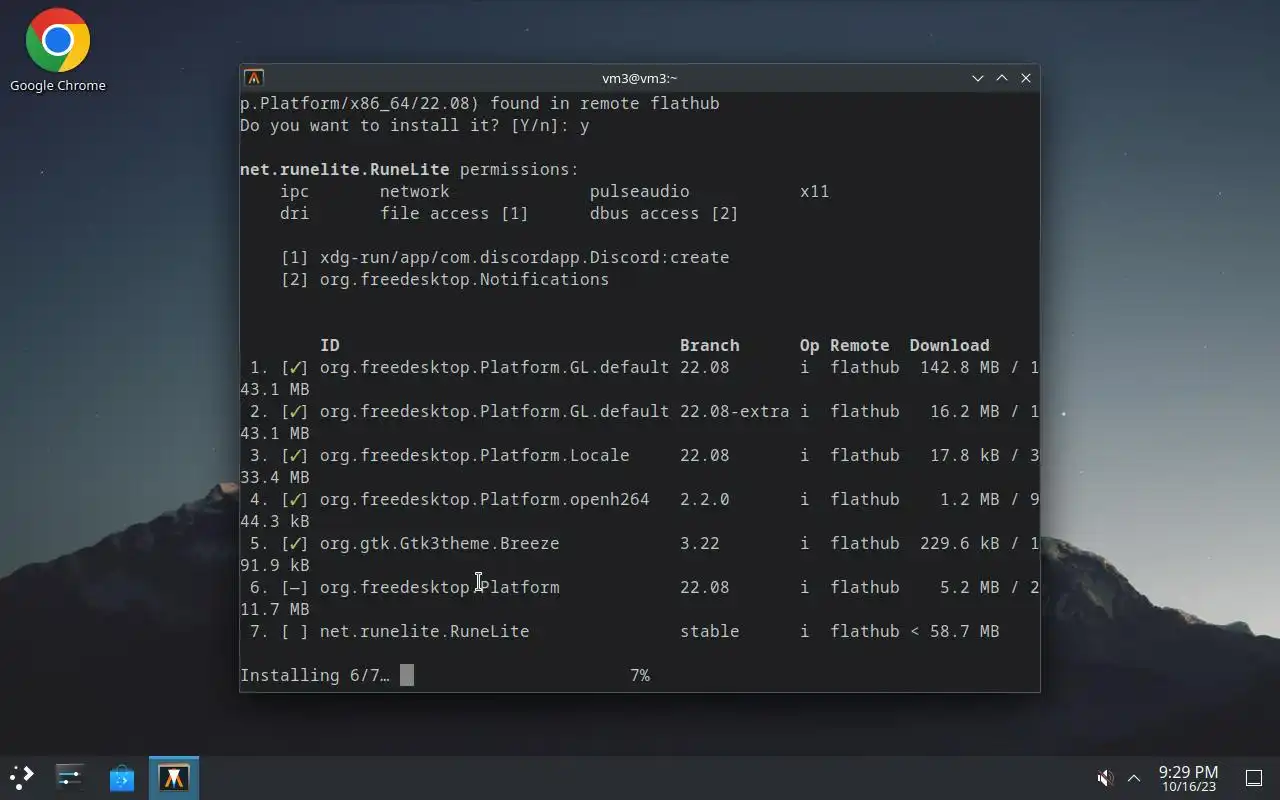
Task: Click the 'x11' permission text
Action: 814,191
